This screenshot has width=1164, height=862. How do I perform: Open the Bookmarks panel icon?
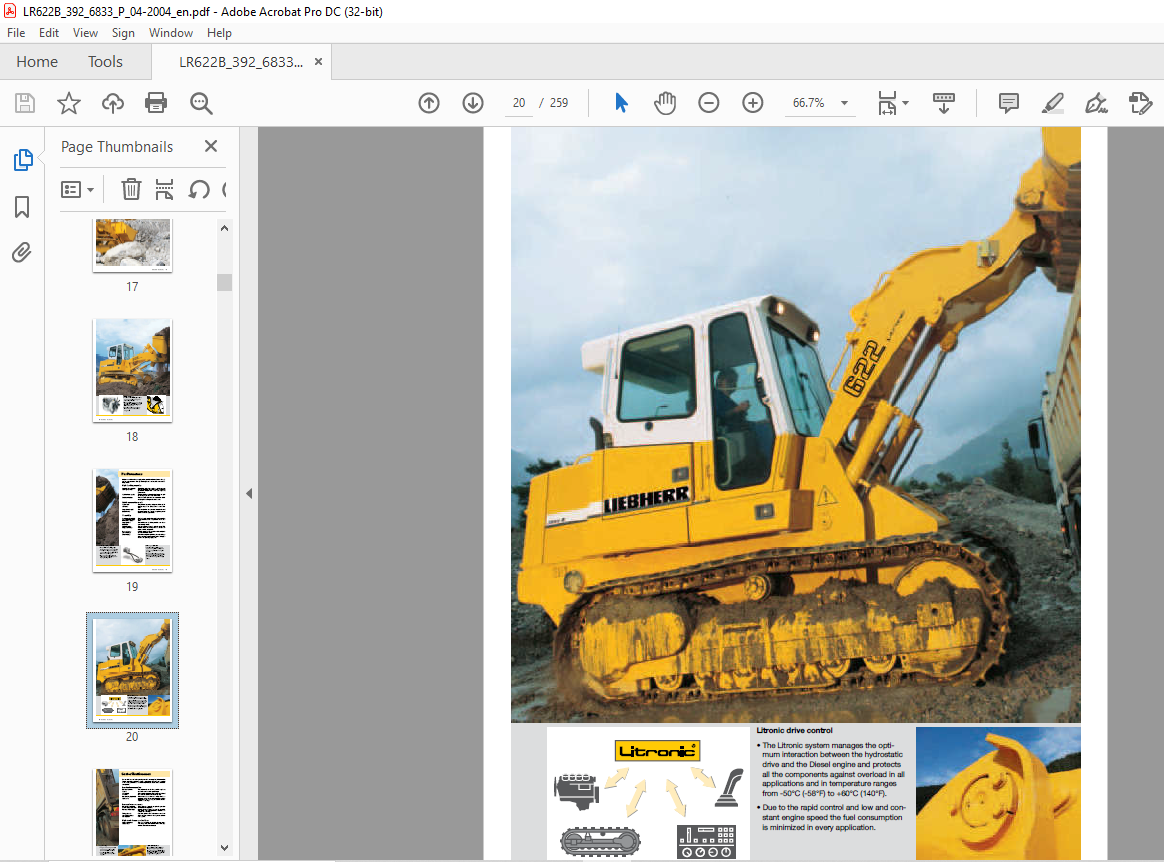[x=22, y=207]
